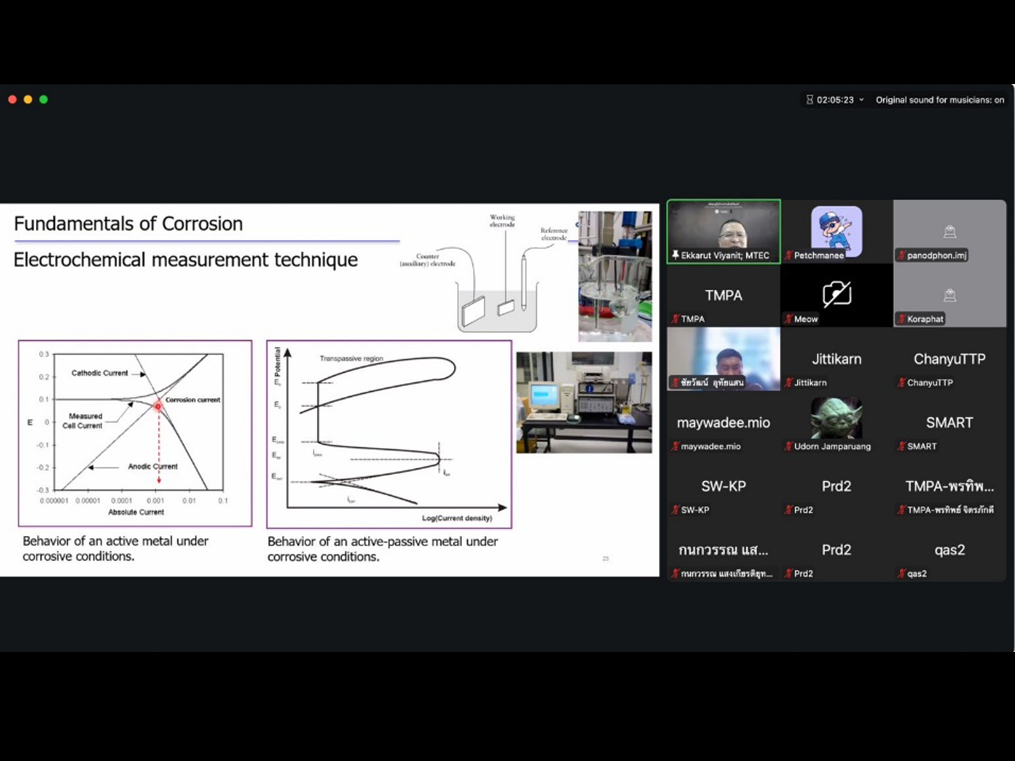This screenshot has height=761, width=1015.
Task: Click the pin icon on Ekkarut Viyanit's tile
Action: (675, 256)
